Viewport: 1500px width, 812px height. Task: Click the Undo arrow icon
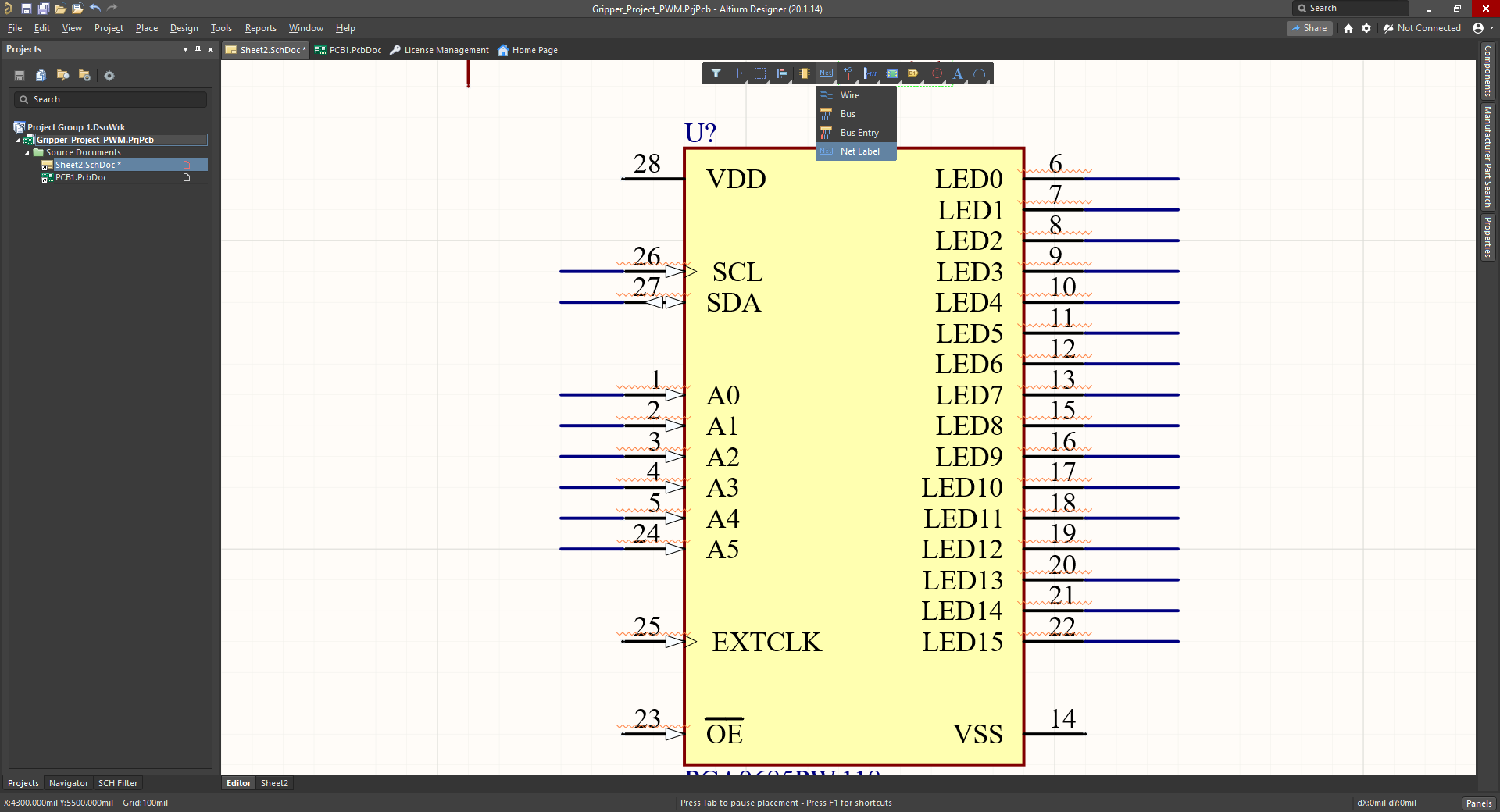95,9
